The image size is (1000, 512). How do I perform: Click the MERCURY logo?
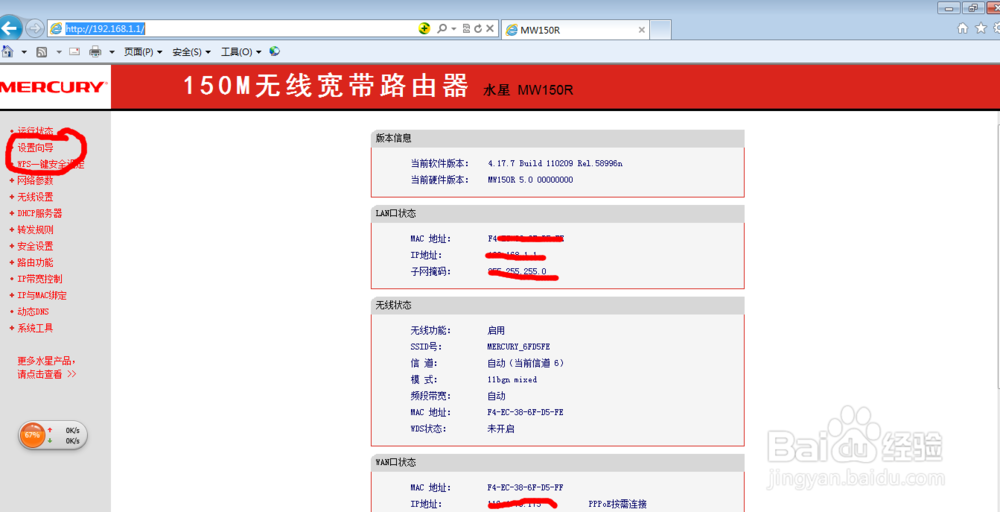tap(54, 87)
